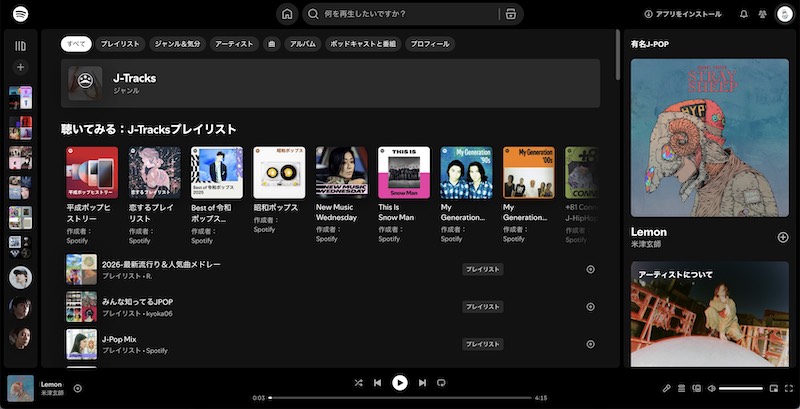Screen dimensions: 800x409
Task: Add 2026-最新流行り playlist to library
Action: tap(590, 269)
